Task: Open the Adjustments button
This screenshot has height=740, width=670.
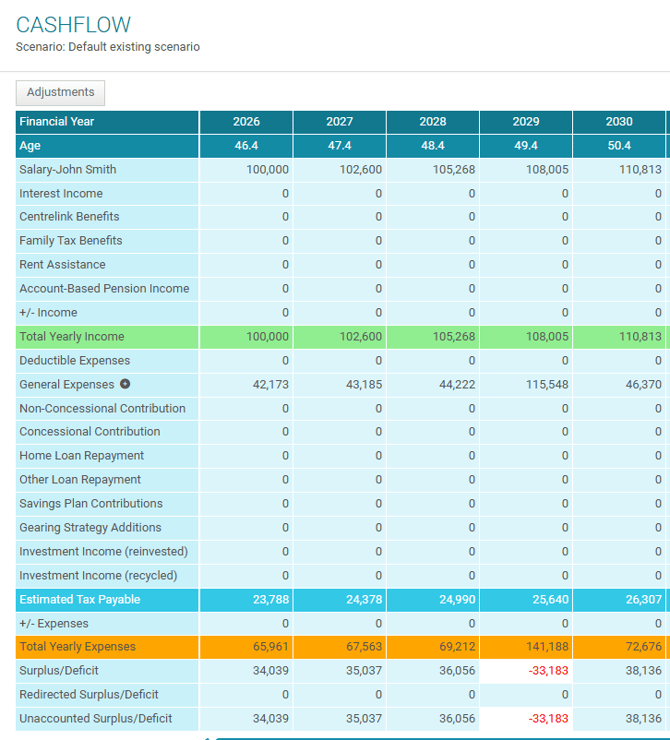Action: click(x=60, y=92)
